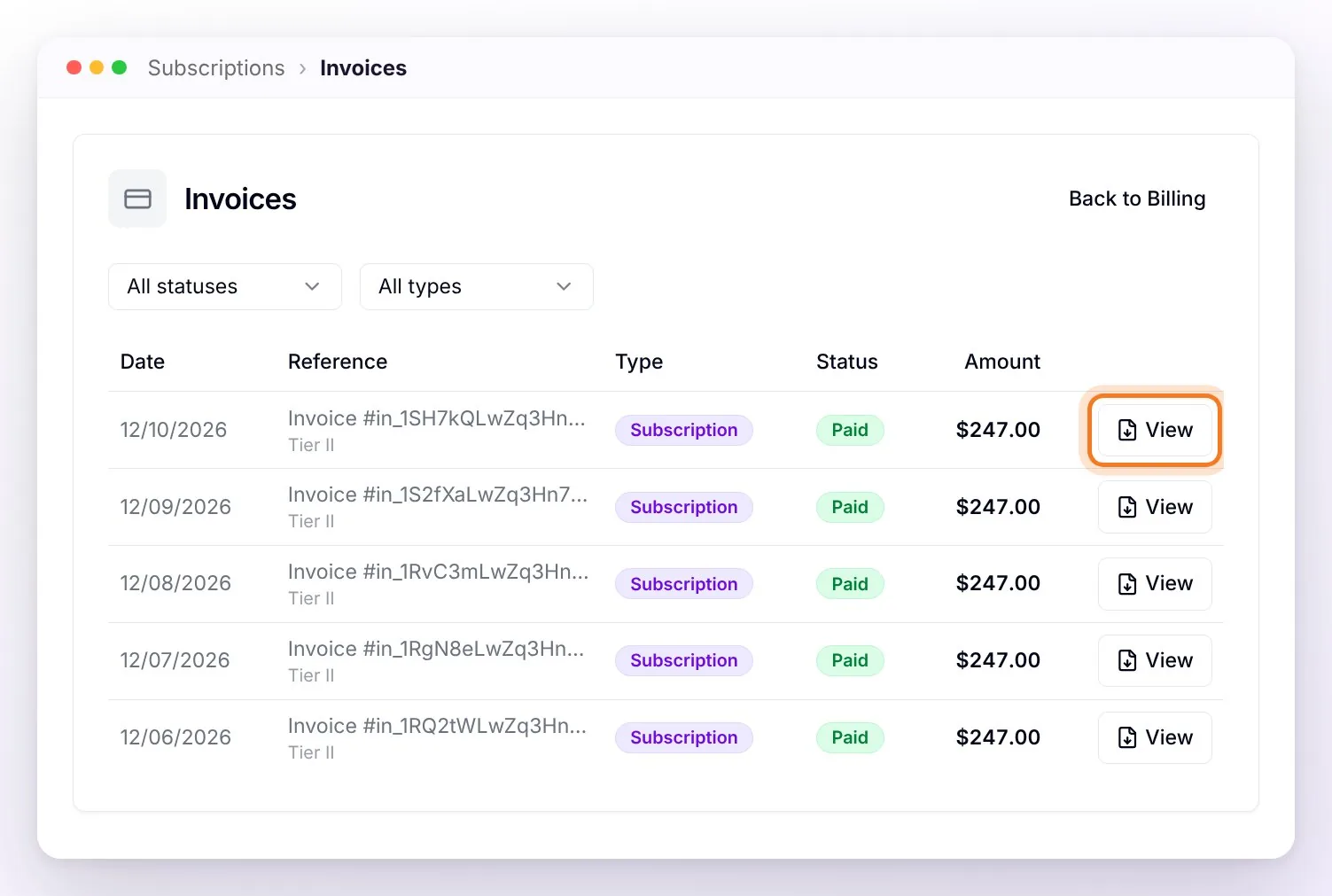Click the green maximize window dot

pos(120,67)
